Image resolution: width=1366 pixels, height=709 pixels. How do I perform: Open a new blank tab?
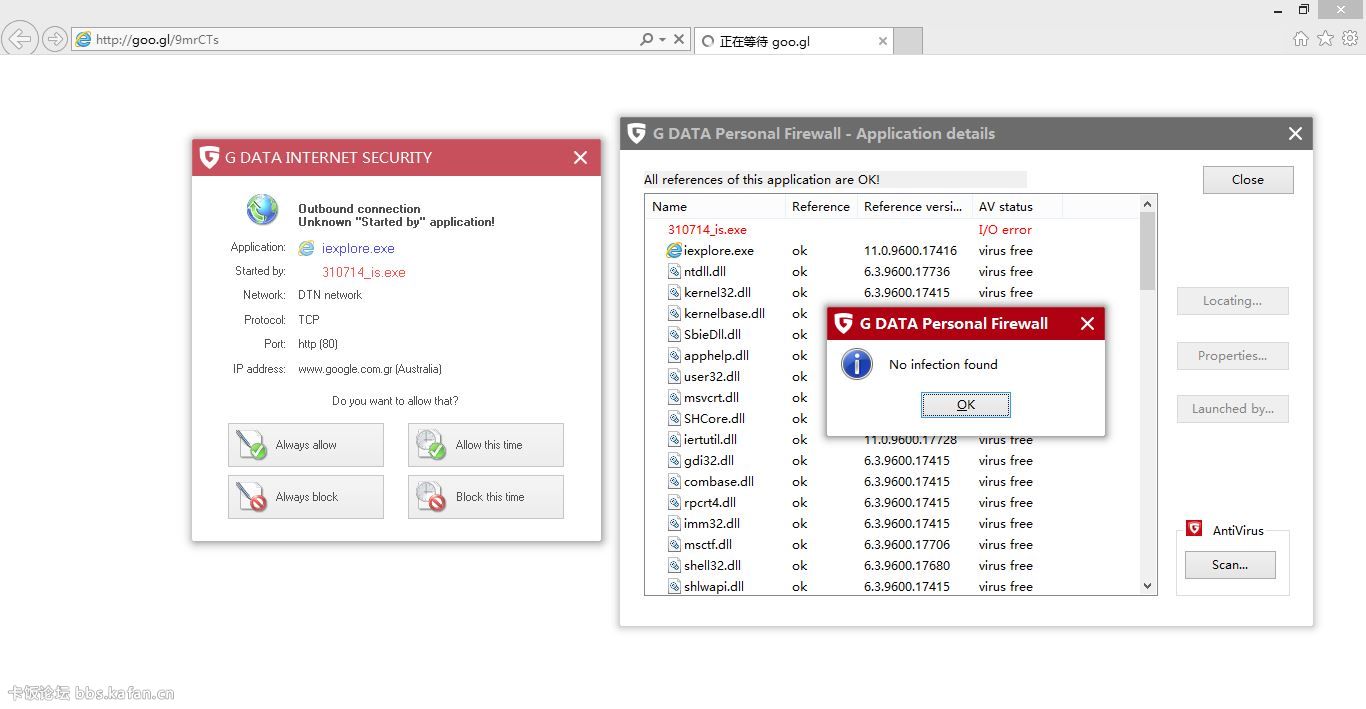pos(907,41)
